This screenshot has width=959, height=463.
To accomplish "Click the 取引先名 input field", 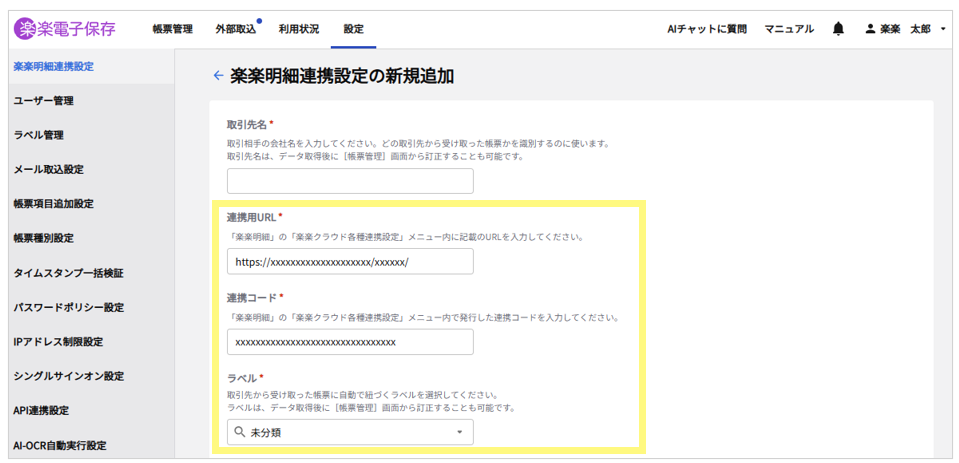I will point(350,181).
